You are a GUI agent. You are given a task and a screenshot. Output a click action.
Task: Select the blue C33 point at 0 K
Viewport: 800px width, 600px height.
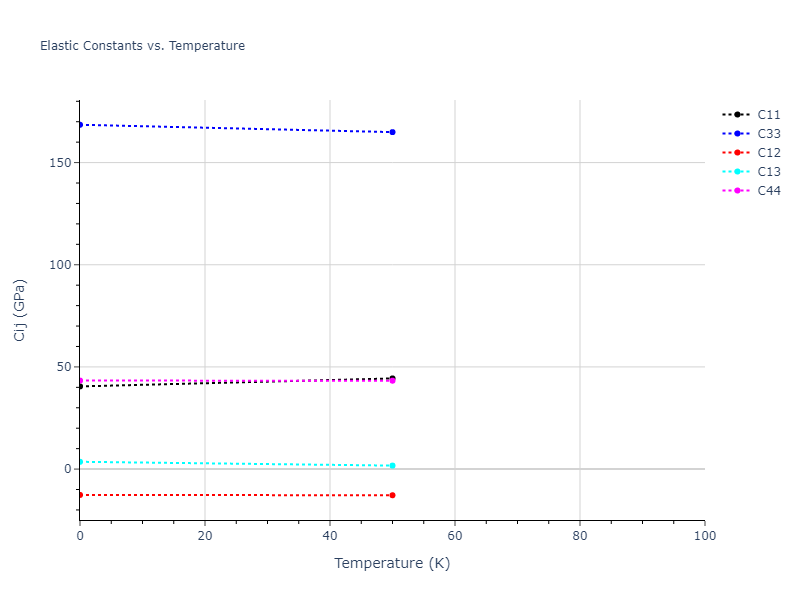(80, 125)
